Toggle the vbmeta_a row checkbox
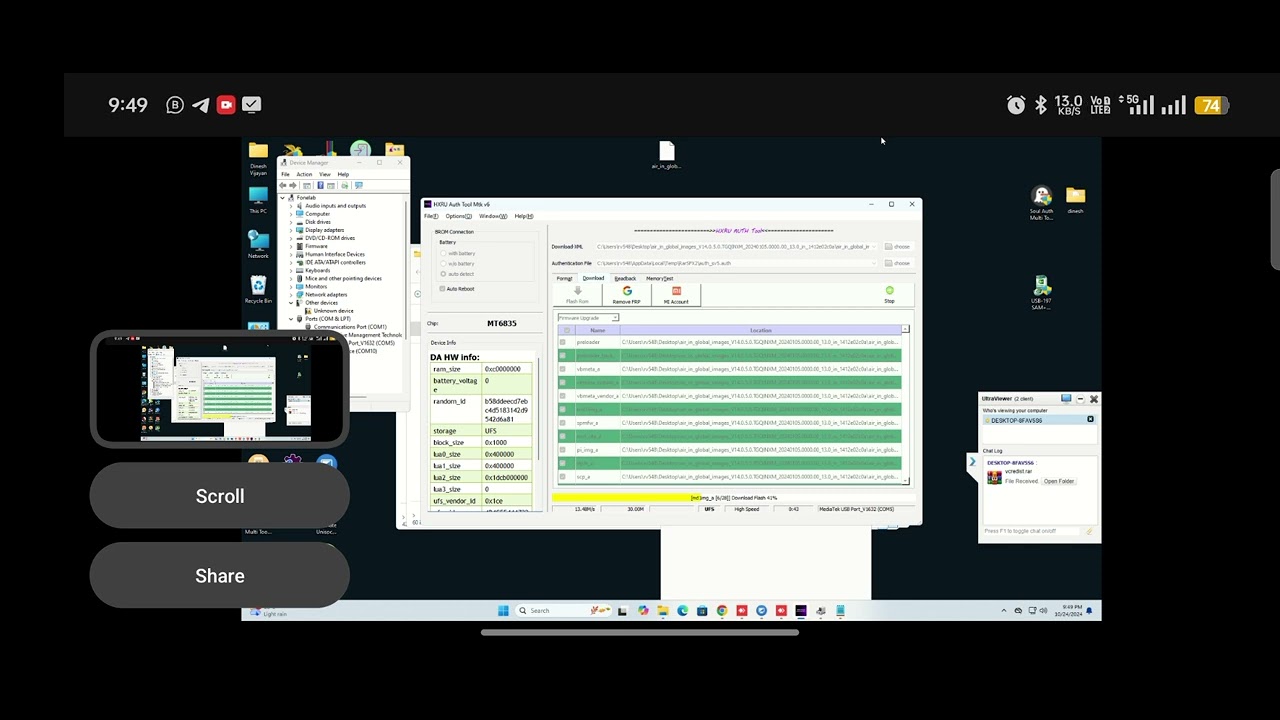The image size is (1280, 720). click(x=563, y=369)
